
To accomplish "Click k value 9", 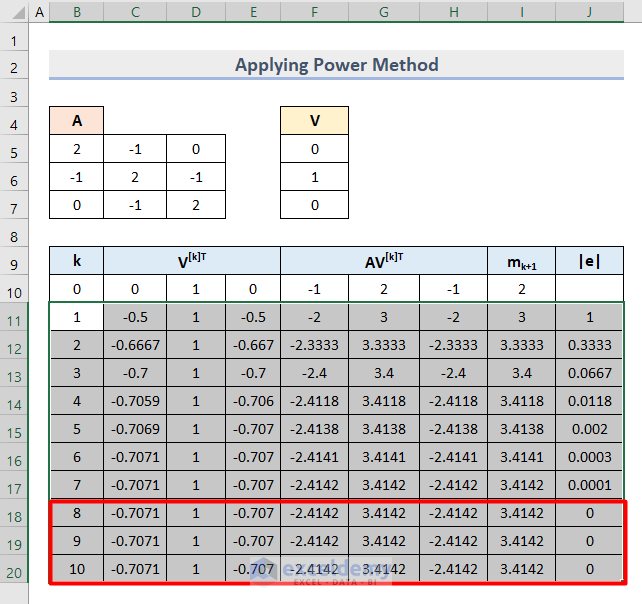I will (x=77, y=541).
